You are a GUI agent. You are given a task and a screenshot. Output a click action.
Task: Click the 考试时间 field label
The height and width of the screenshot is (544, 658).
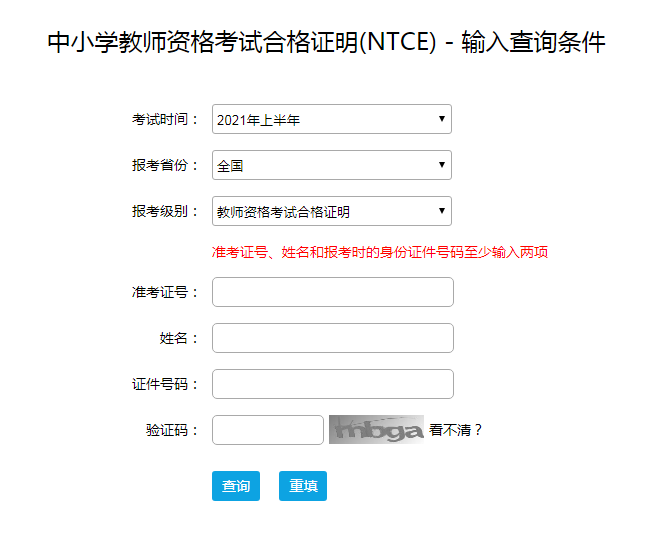click(x=166, y=120)
